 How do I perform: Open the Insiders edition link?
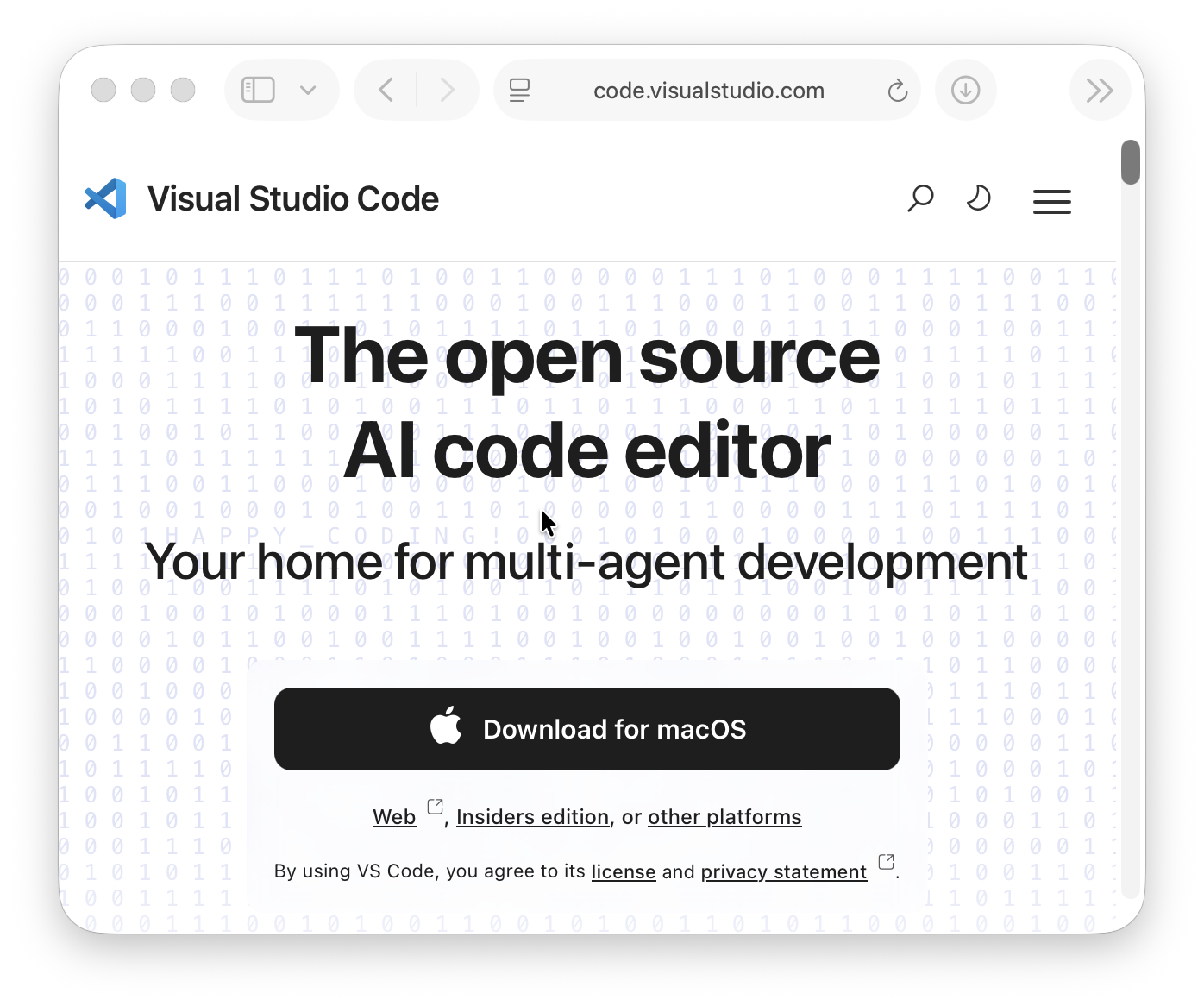tap(532, 817)
